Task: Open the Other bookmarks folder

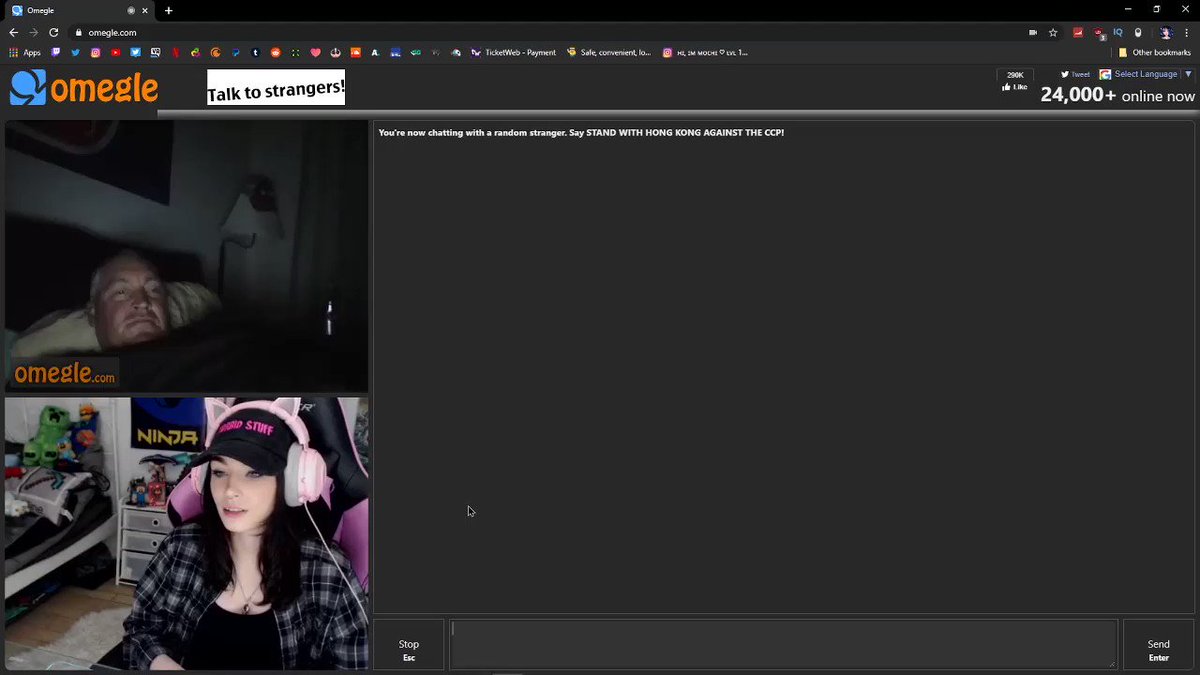Action: (1155, 52)
